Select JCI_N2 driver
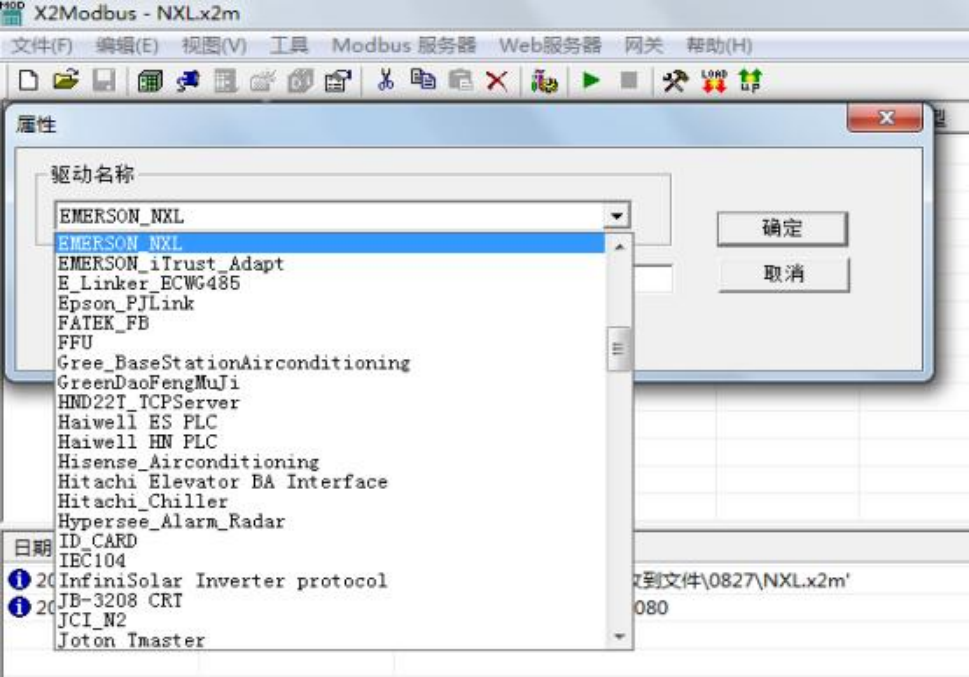969x677 pixels. point(330,620)
